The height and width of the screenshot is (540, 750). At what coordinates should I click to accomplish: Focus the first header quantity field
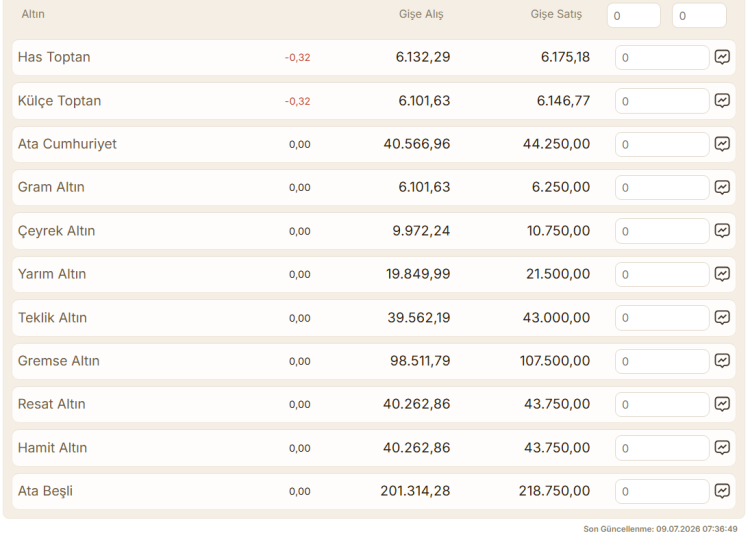point(634,16)
